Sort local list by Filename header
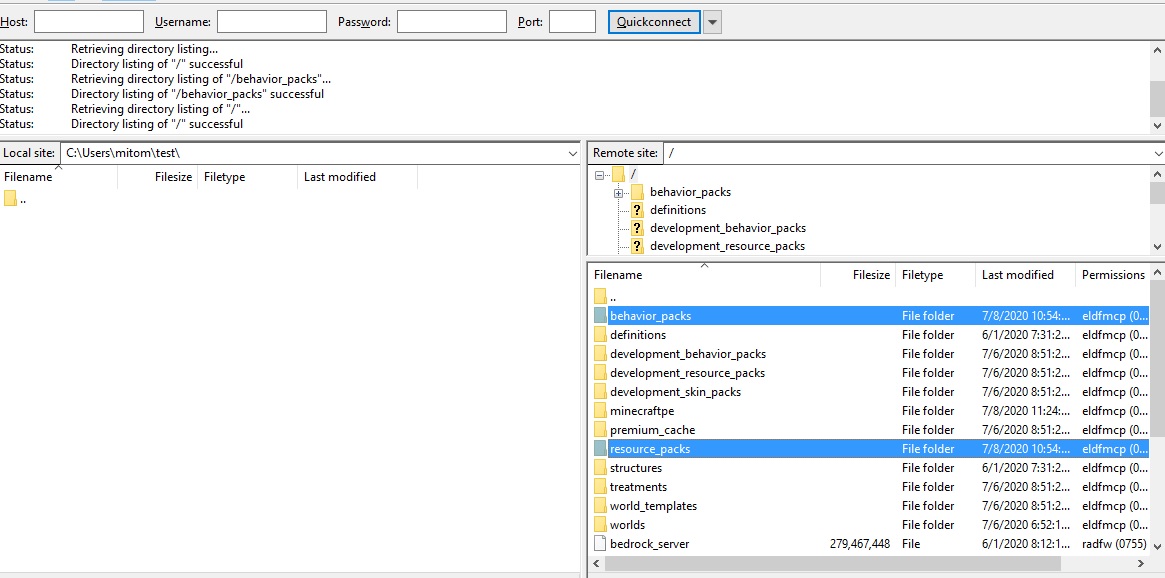Image resolution: width=1165 pixels, height=578 pixels. click(59, 177)
